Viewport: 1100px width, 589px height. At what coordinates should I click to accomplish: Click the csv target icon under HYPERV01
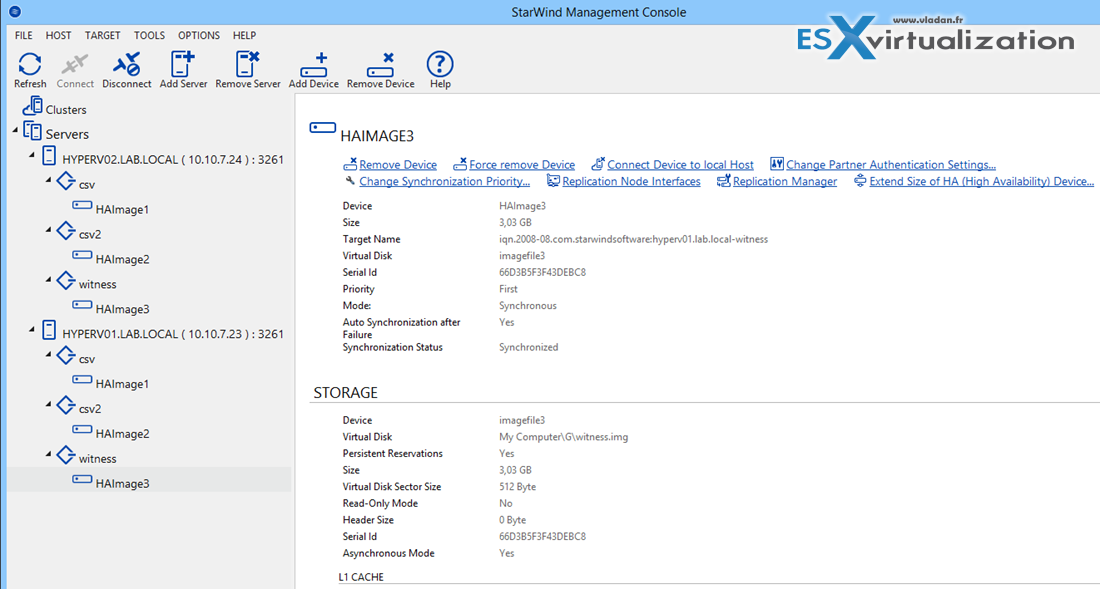pyautogui.click(x=65, y=356)
